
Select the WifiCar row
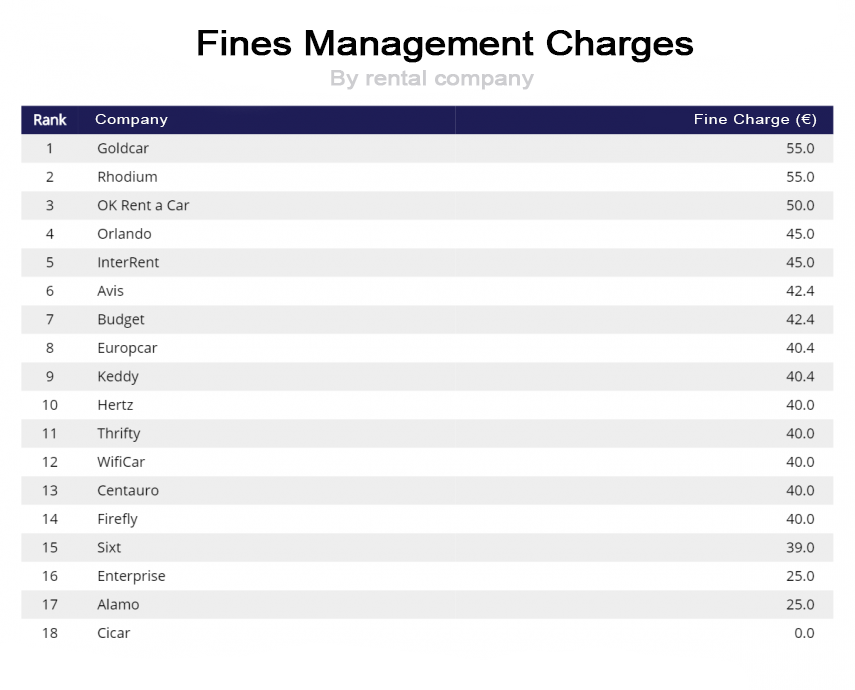point(427,462)
